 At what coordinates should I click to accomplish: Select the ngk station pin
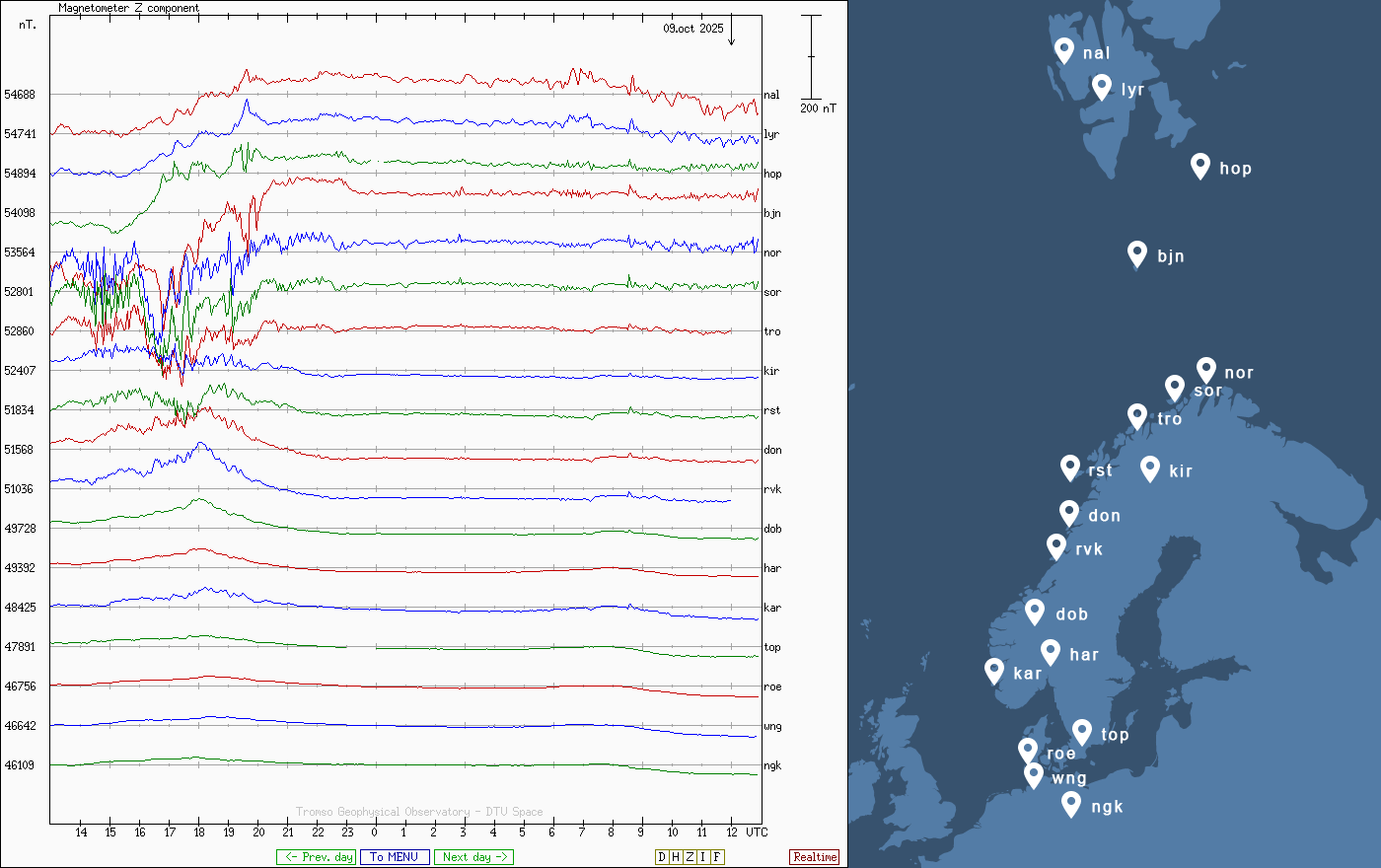click(1071, 804)
